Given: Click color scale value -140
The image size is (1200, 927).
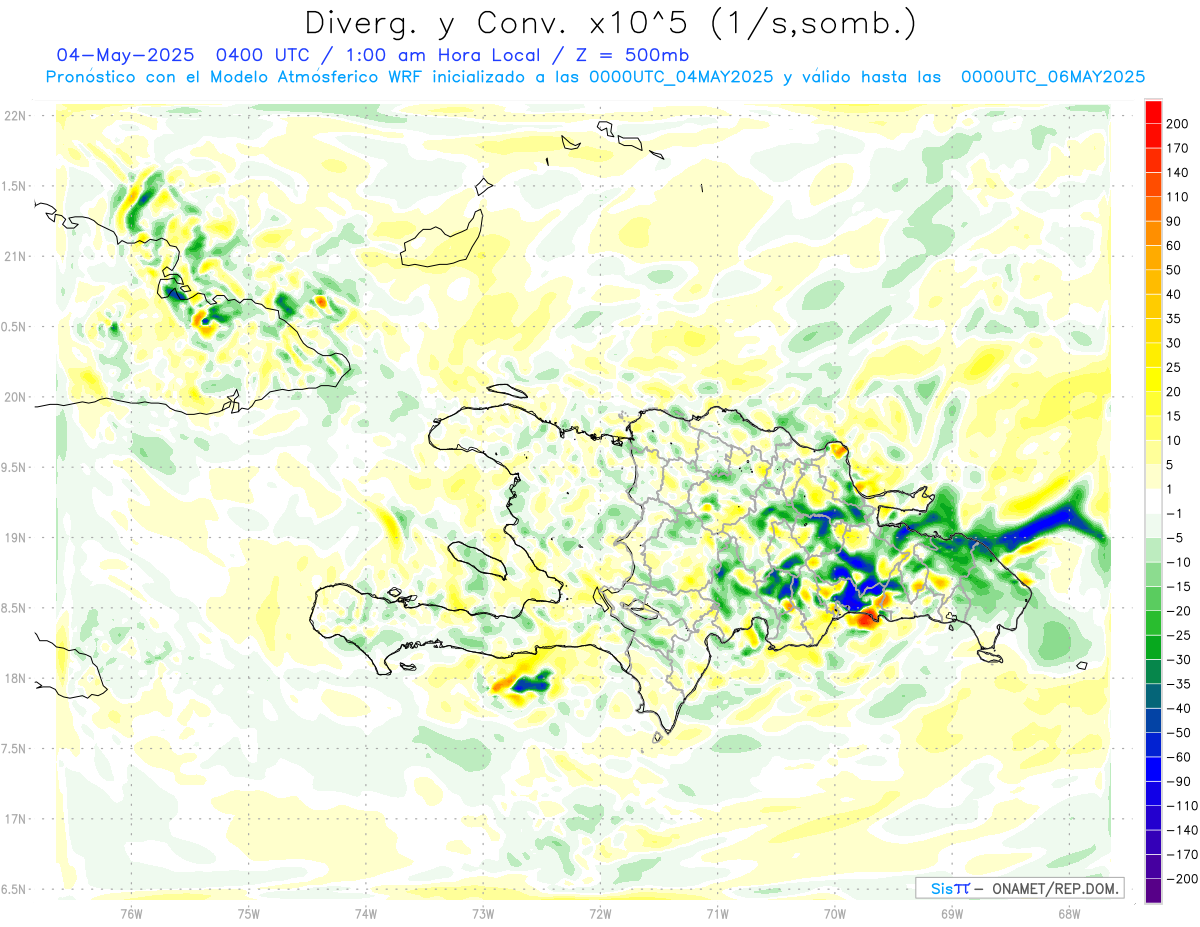Looking at the screenshot, I should tap(1180, 831).
